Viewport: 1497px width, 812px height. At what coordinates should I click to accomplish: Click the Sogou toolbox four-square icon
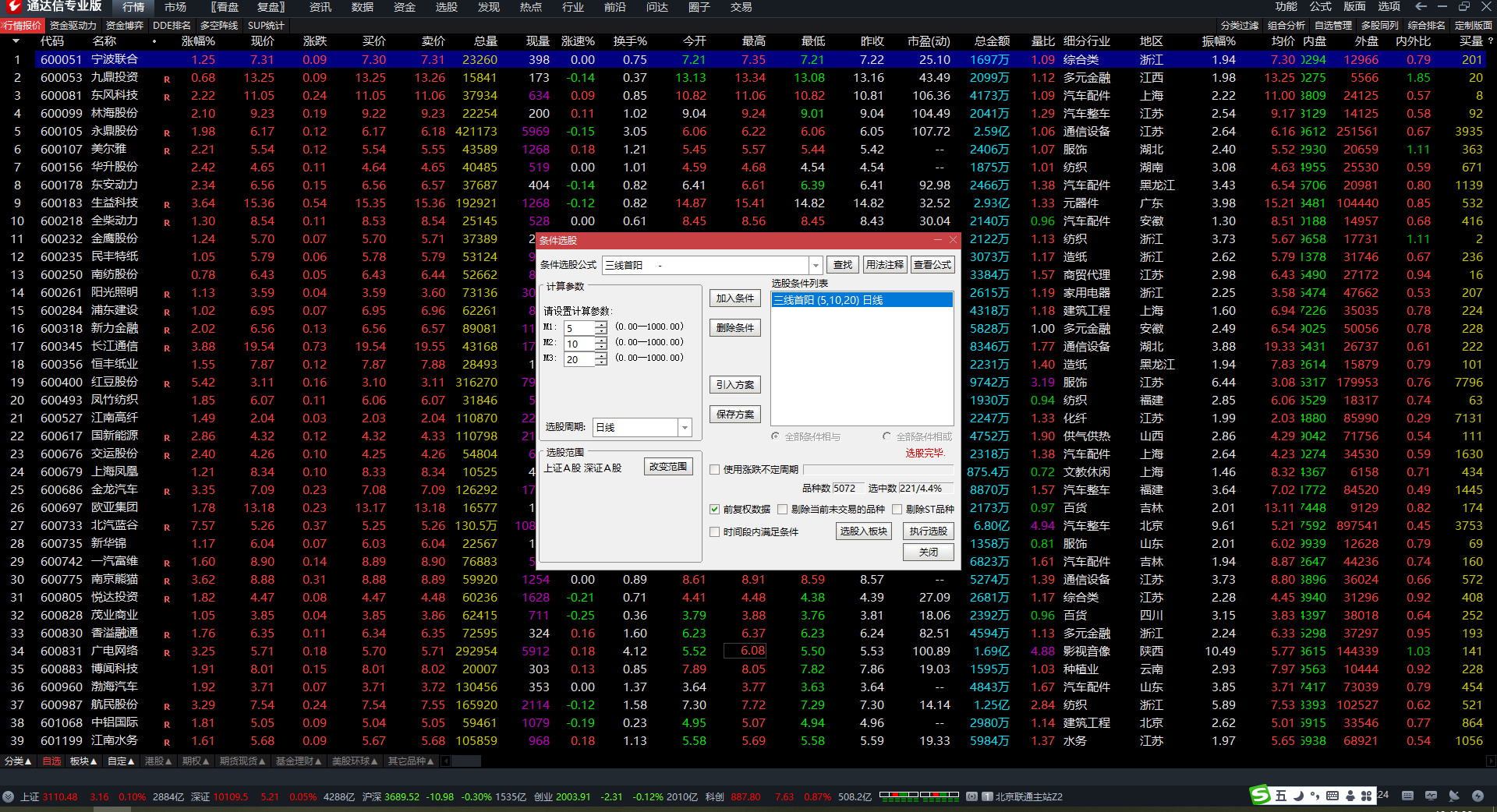(x=1366, y=796)
